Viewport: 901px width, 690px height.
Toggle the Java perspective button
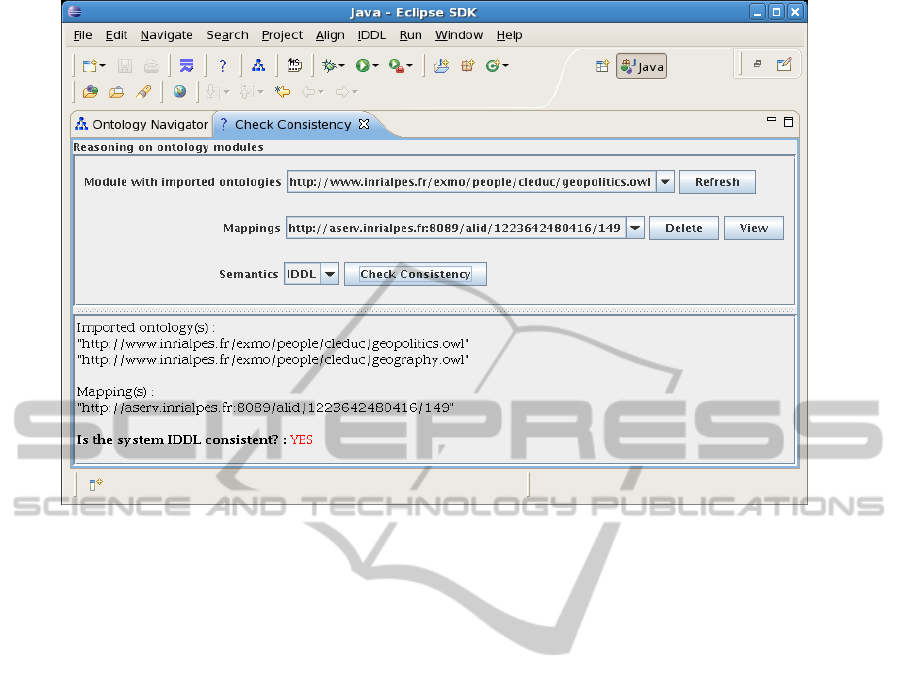pyautogui.click(x=641, y=66)
